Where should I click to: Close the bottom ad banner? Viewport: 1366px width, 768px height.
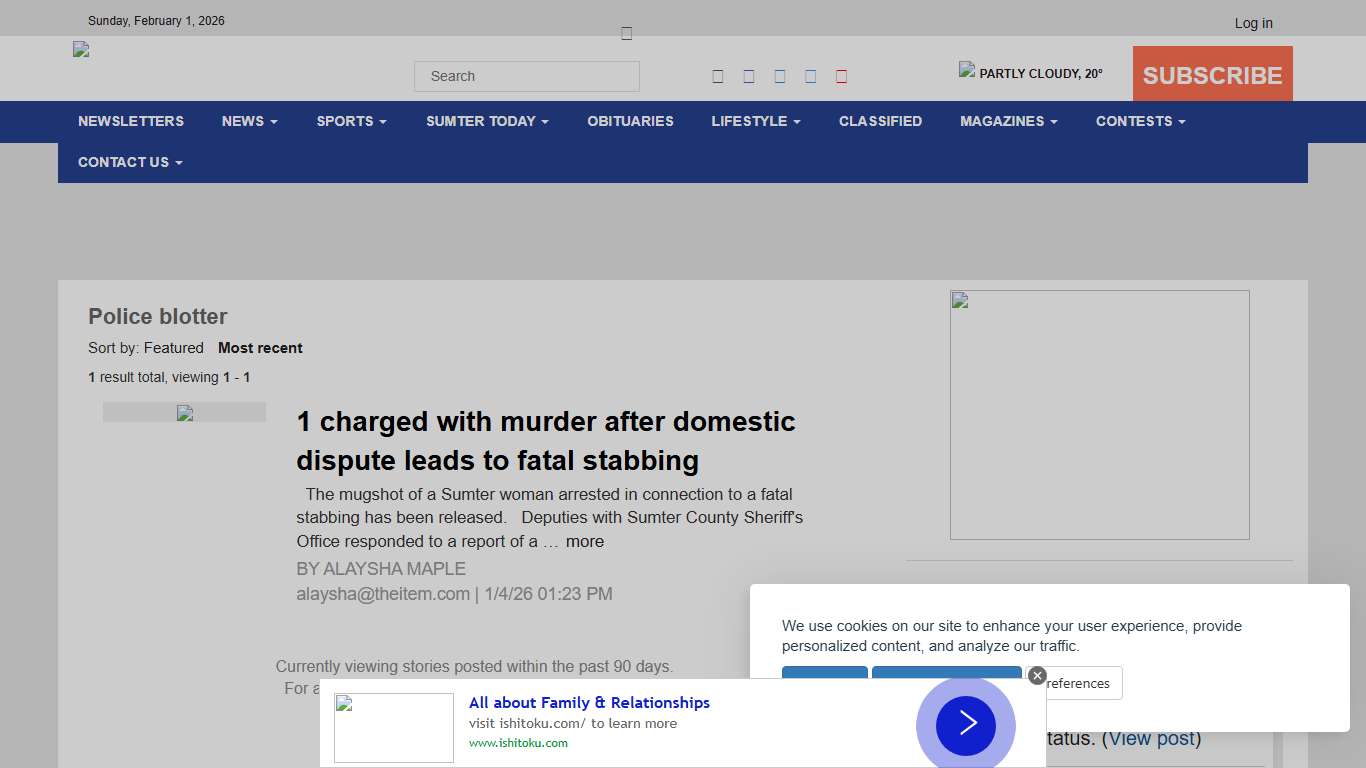click(x=1037, y=676)
